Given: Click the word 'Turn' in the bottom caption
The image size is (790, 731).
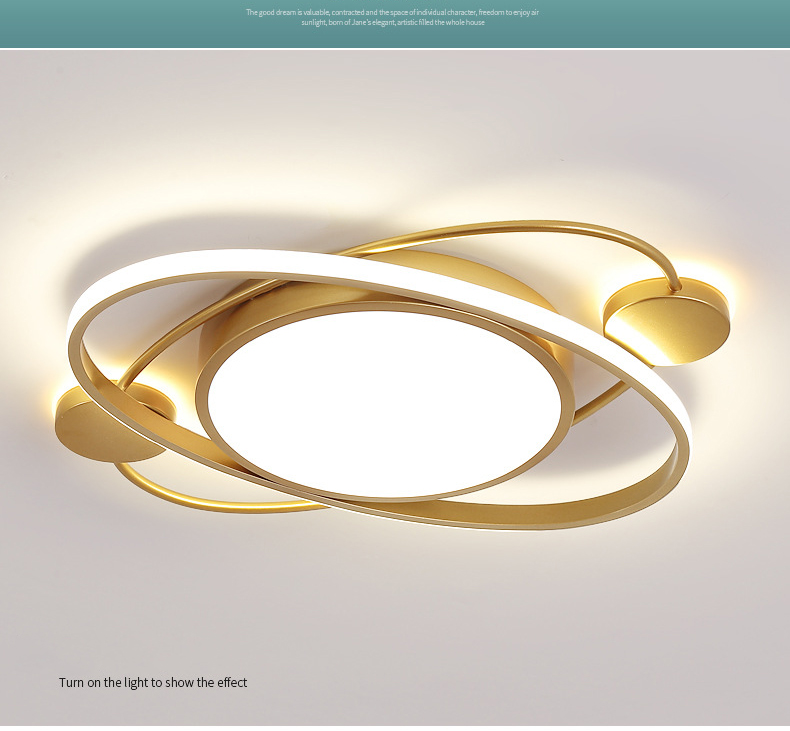Looking at the screenshot, I should coord(71,682).
